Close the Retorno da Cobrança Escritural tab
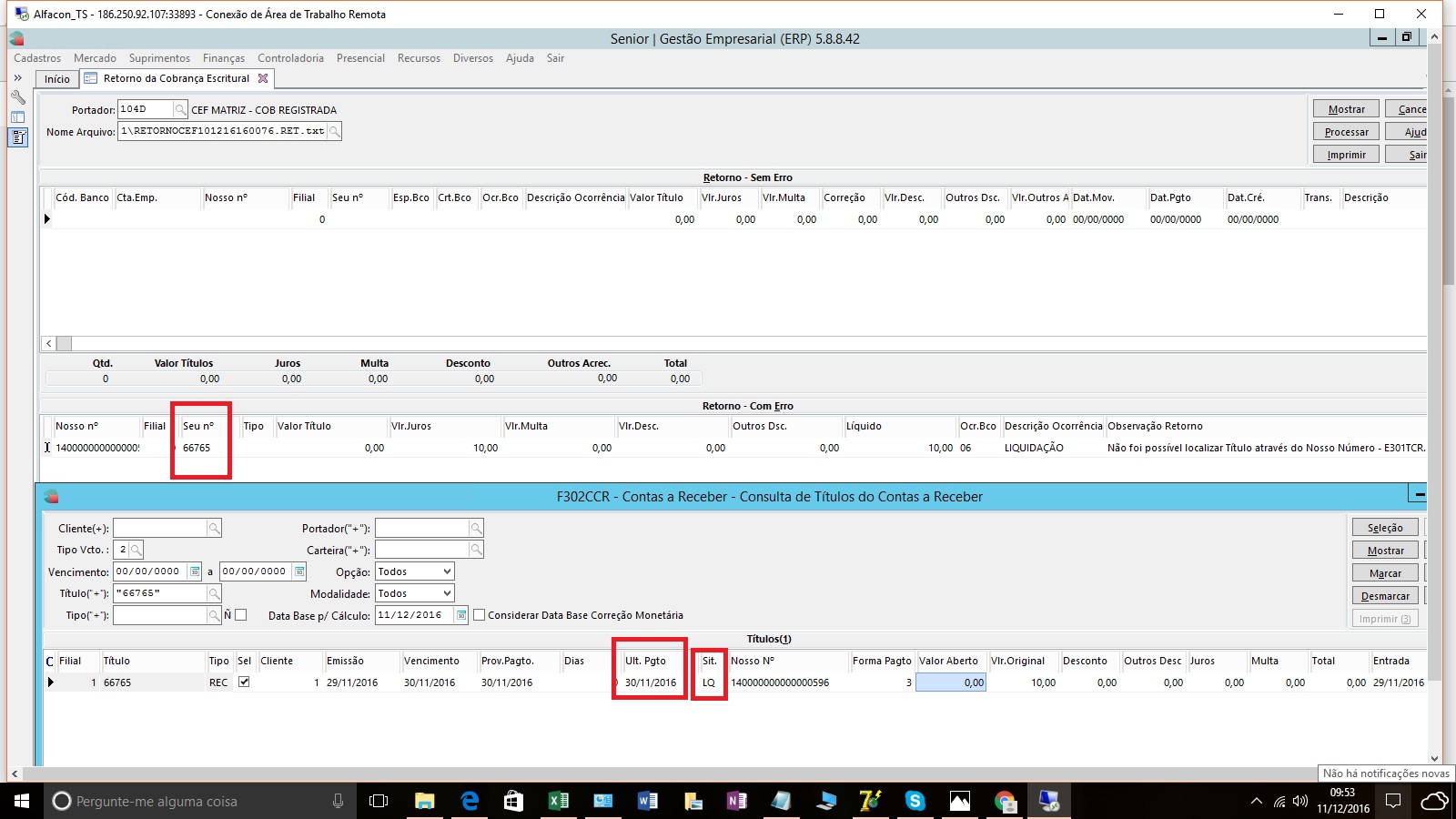The image size is (1456, 819). pyautogui.click(x=263, y=78)
